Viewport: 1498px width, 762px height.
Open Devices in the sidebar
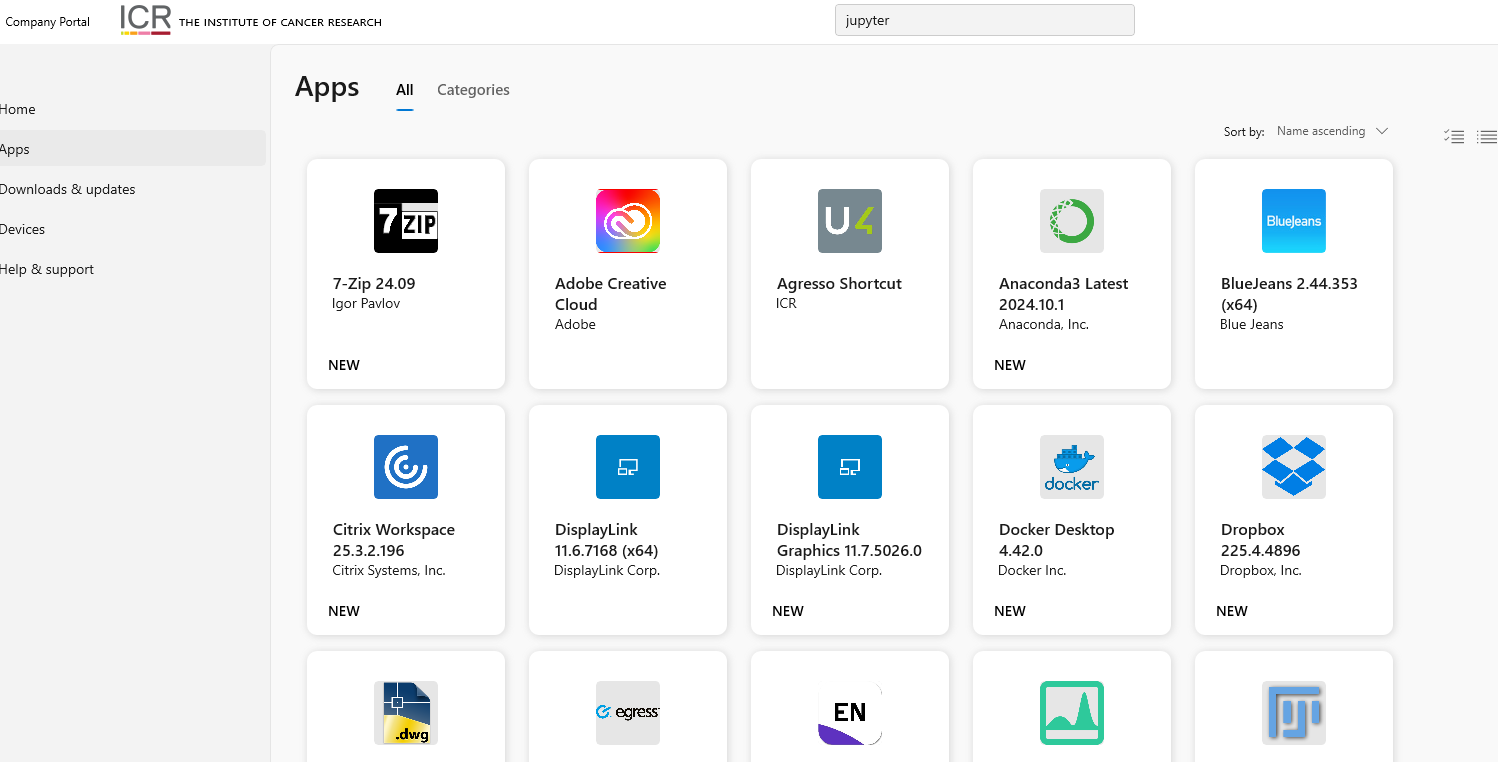[x=23, y=229]
